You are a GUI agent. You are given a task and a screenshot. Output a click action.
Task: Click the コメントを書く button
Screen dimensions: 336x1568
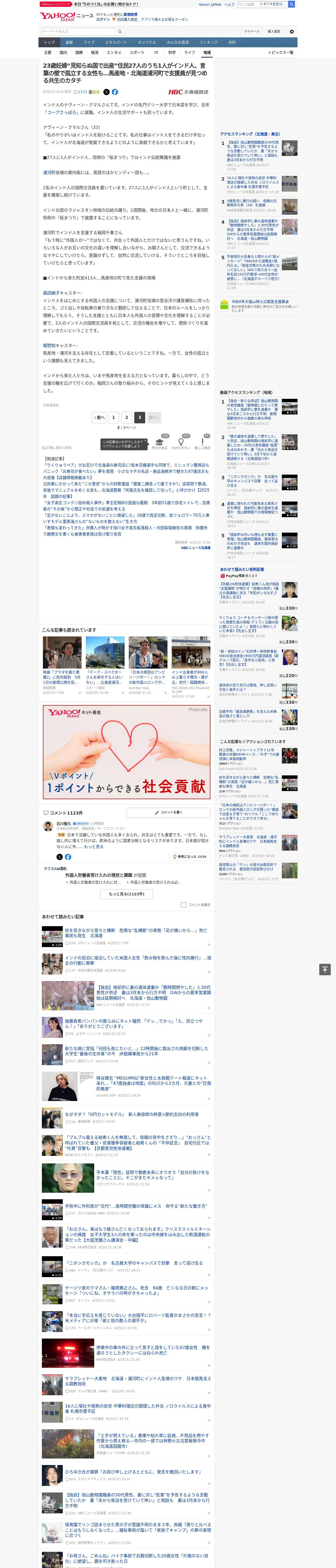tap(168, 812)
